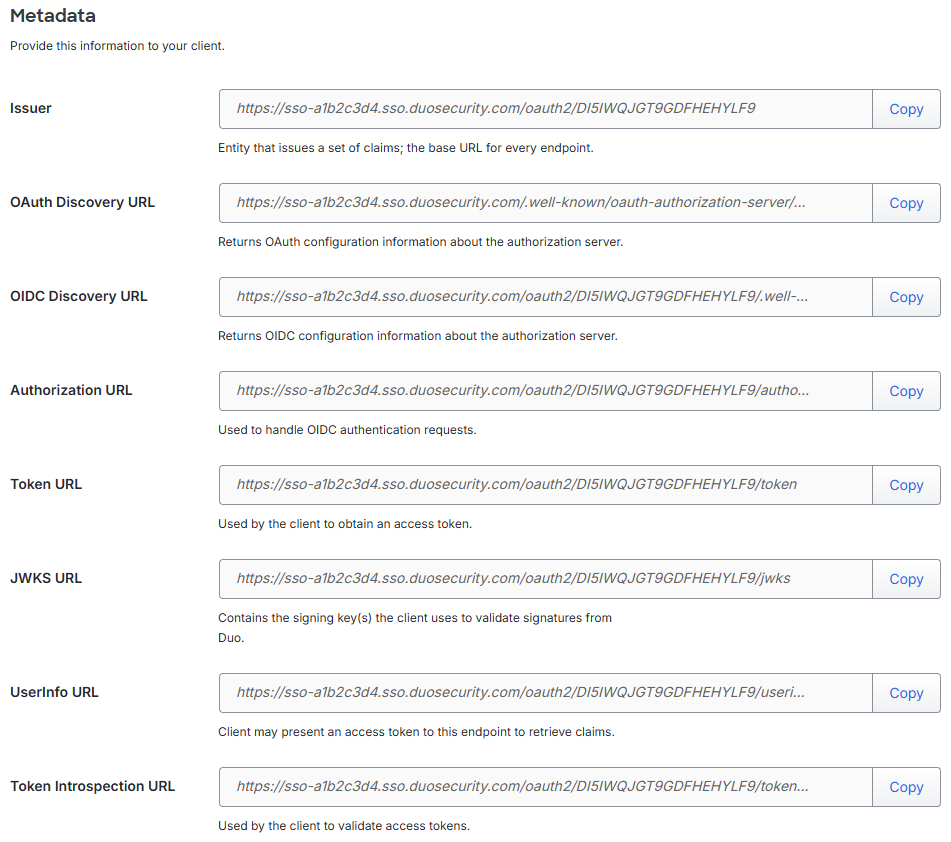Click the JWKS URL text field

[x=545, y=578]
